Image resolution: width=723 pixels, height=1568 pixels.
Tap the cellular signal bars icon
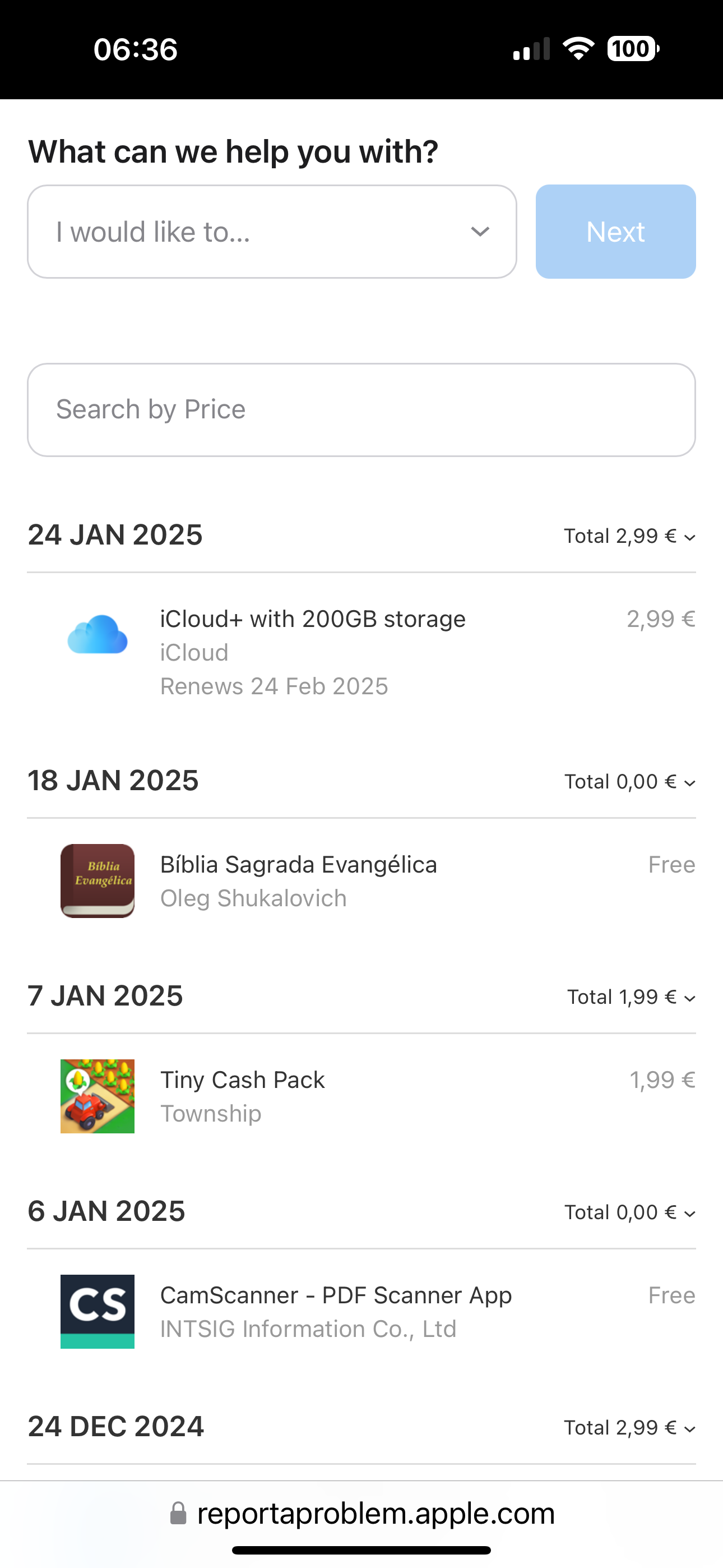pos(531,49)
